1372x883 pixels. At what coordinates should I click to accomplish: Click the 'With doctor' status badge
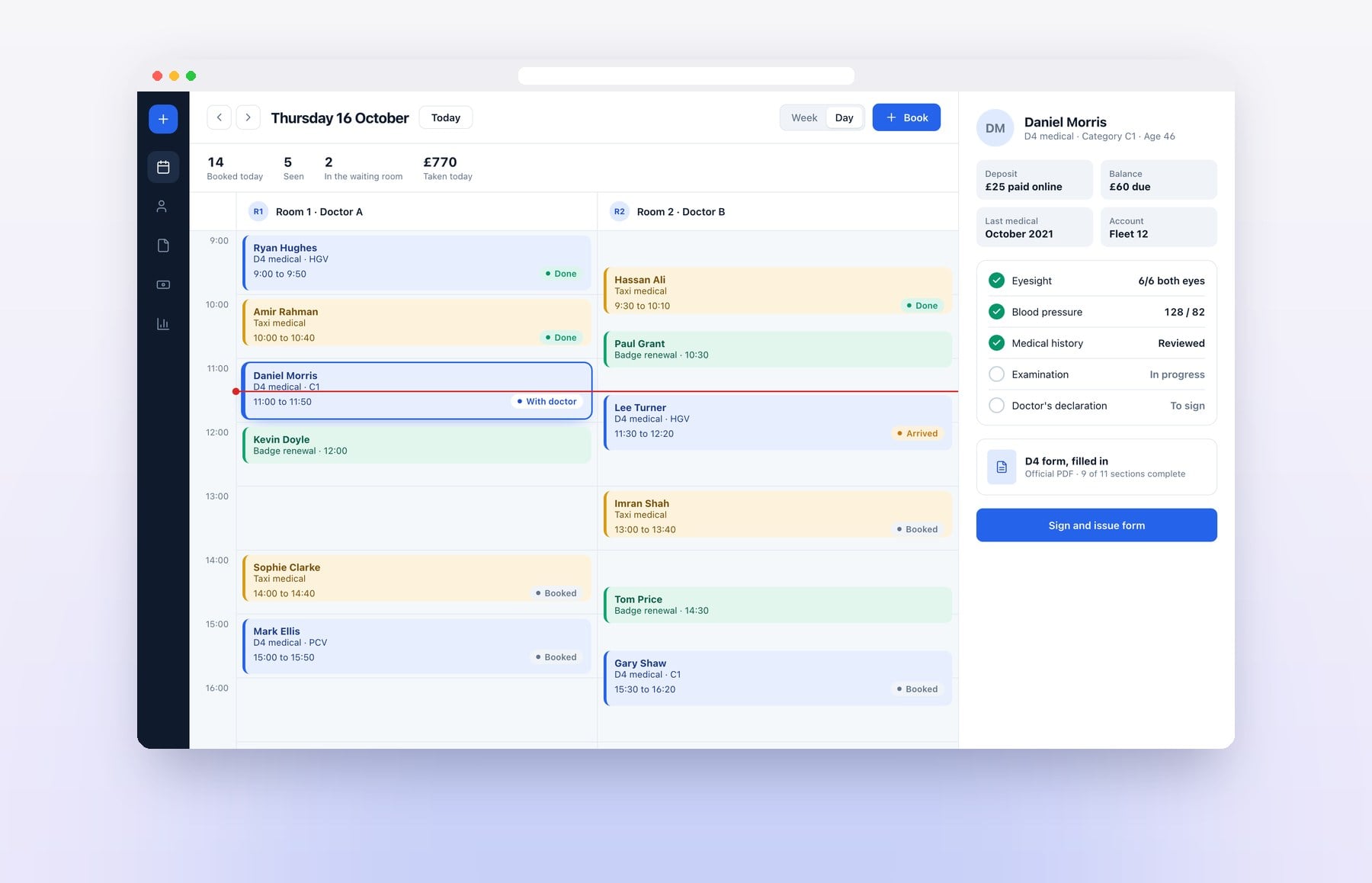547,402
